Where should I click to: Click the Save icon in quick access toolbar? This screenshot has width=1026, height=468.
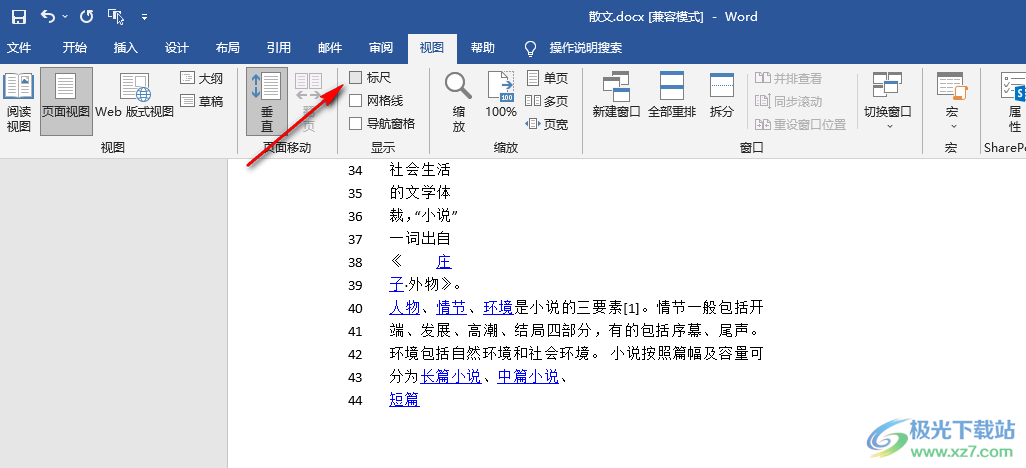tap(20, 16)
